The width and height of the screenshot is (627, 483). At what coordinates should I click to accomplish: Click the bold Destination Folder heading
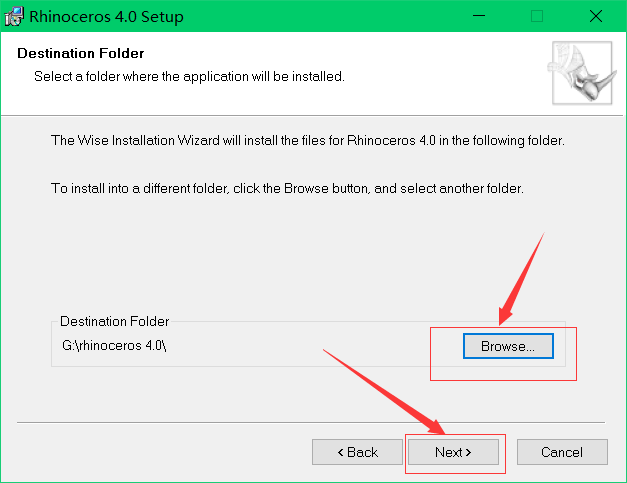point(81,53)
